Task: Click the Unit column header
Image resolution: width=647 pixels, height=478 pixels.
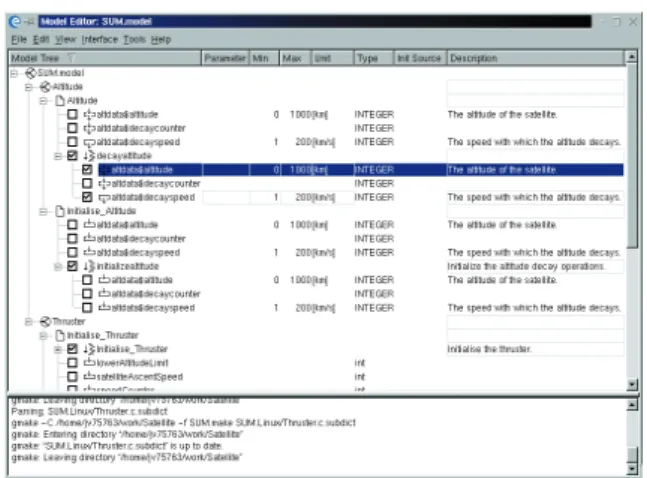Action: (x=333, y=58)
